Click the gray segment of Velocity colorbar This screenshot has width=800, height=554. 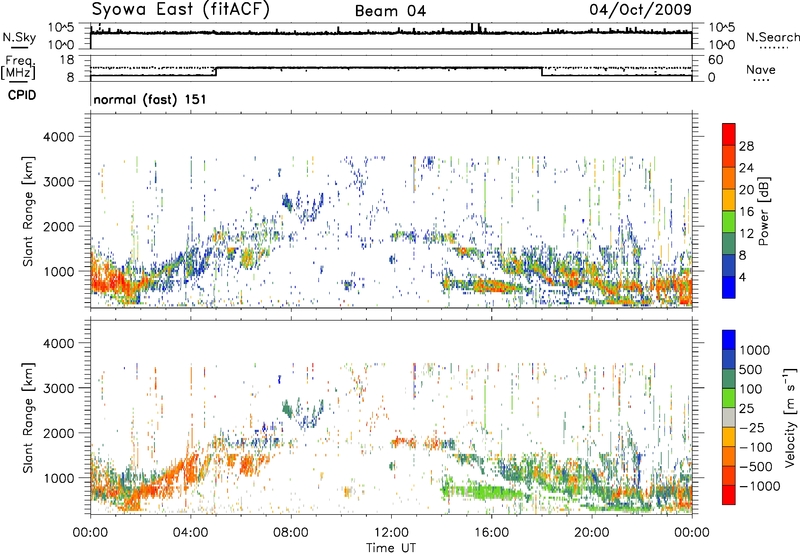[729, 417]
